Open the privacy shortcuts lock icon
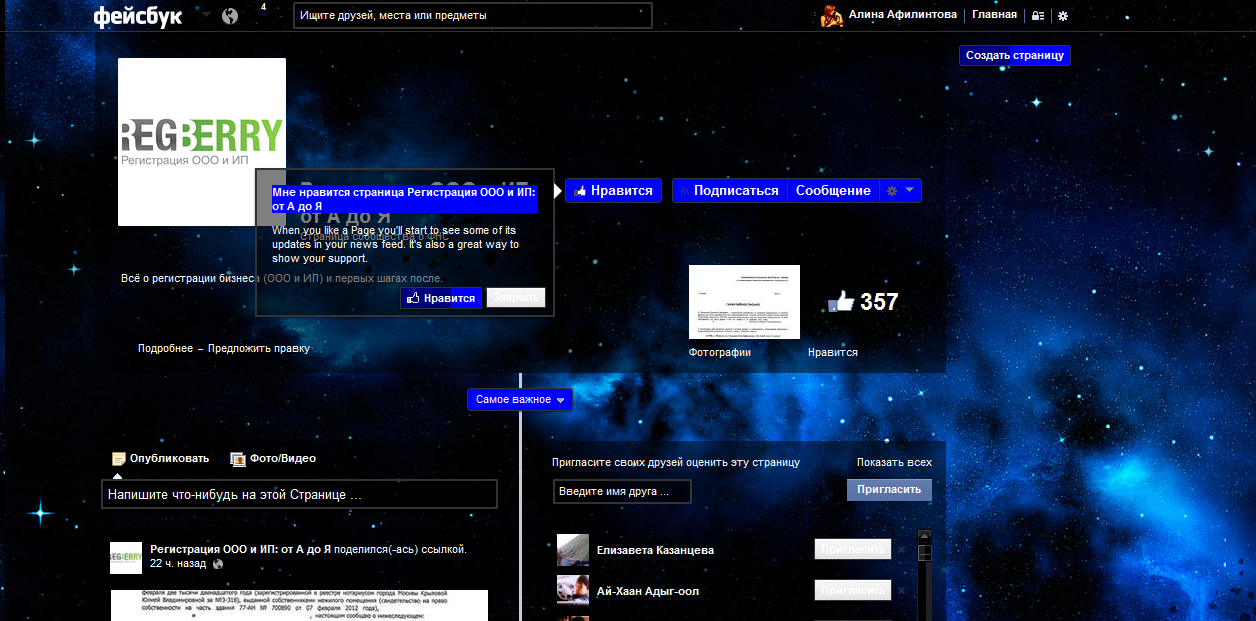This screenshot has width=1256, height=621. pos(1038,16)
